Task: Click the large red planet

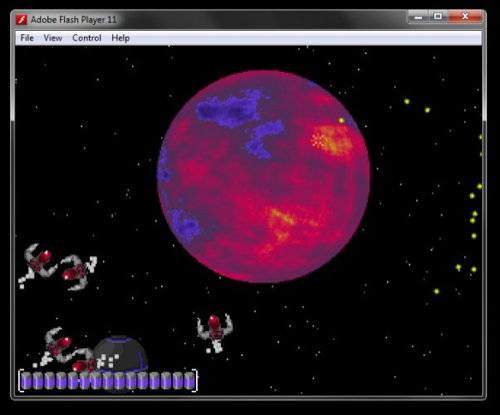Action: [x=263, y=176]
